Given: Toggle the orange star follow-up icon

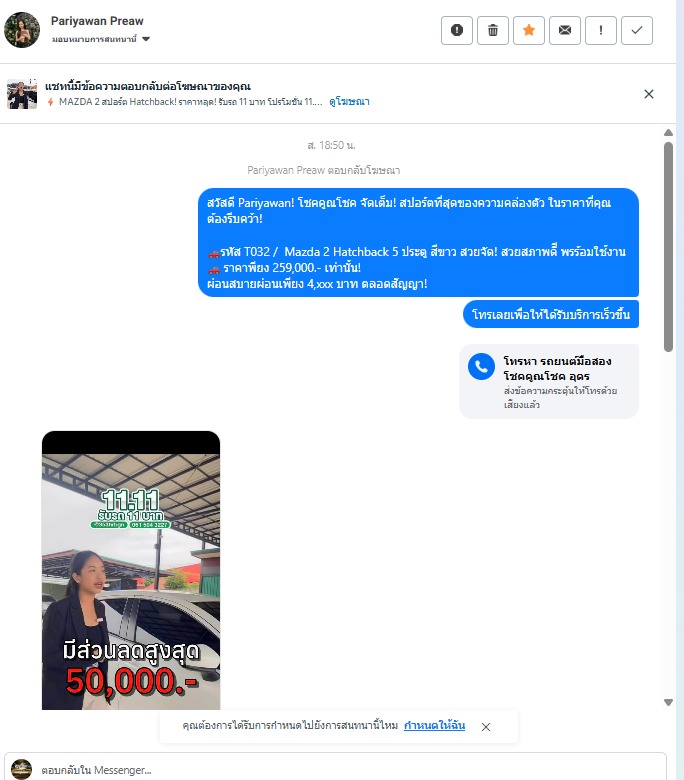Looking at the screenshot, I should (529, 30).
